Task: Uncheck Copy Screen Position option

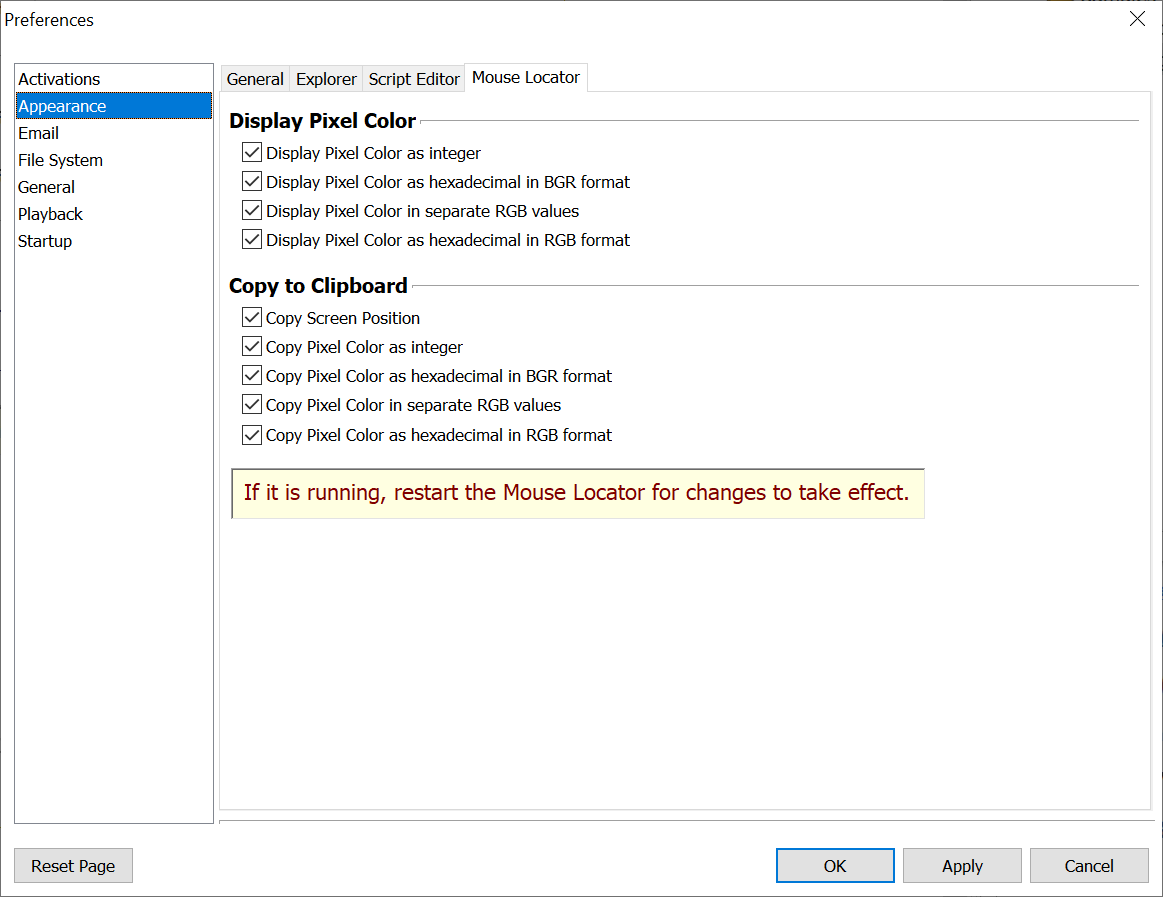Action: 252,318
